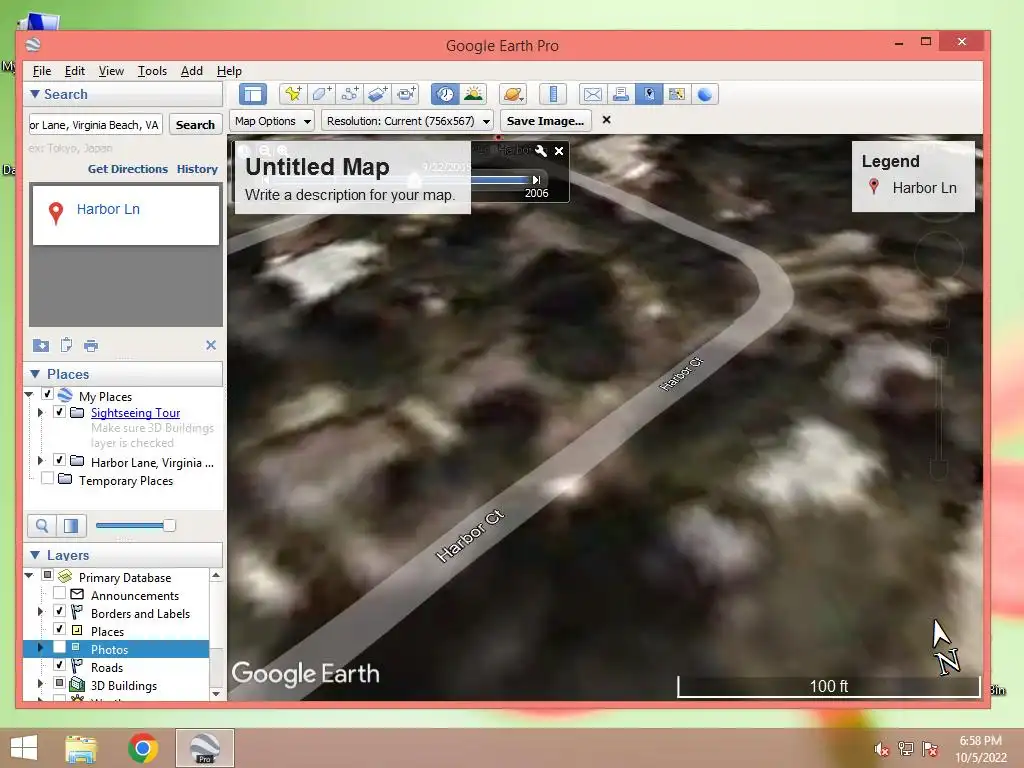Collapse the My Places tree node

29,394
